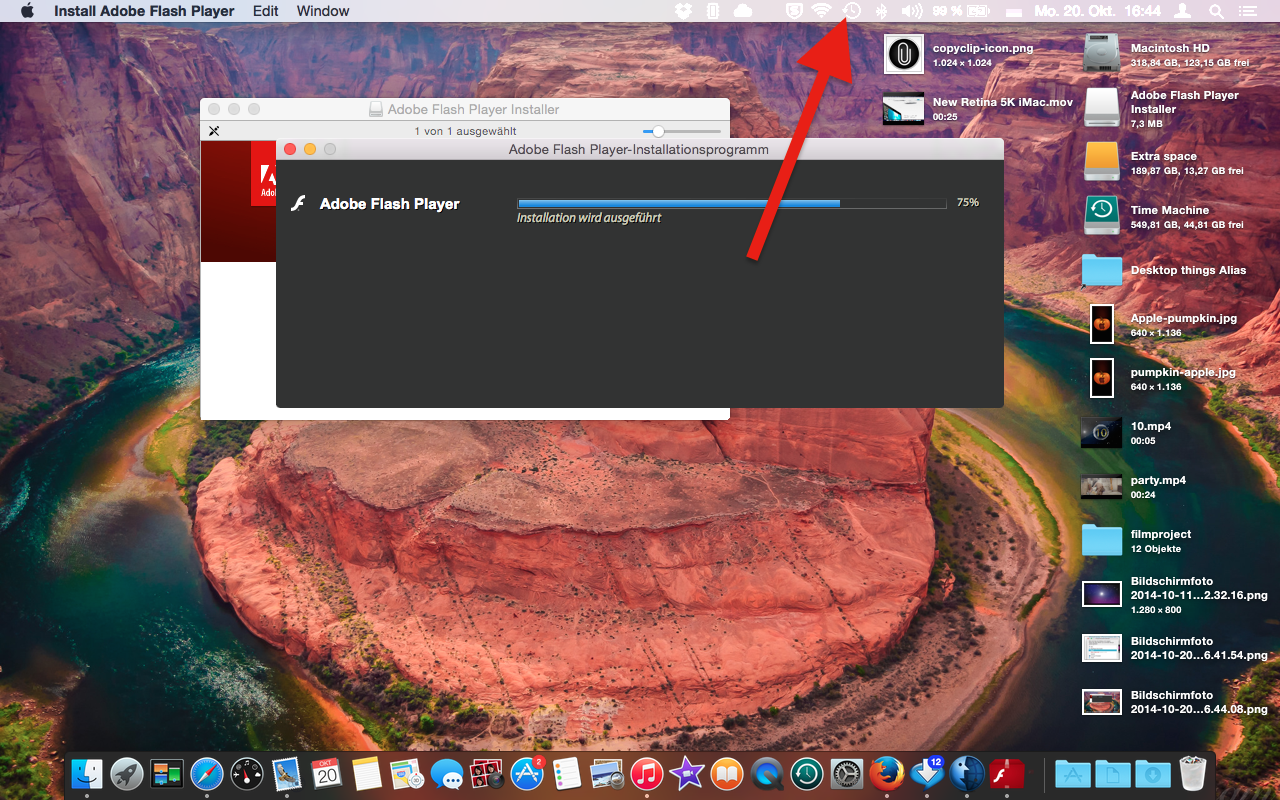Image resolution: width=1280 pixels, height=800 pixels.
Task: Click Flash Player installer icon in Dock
Action: click(1007, 773)
